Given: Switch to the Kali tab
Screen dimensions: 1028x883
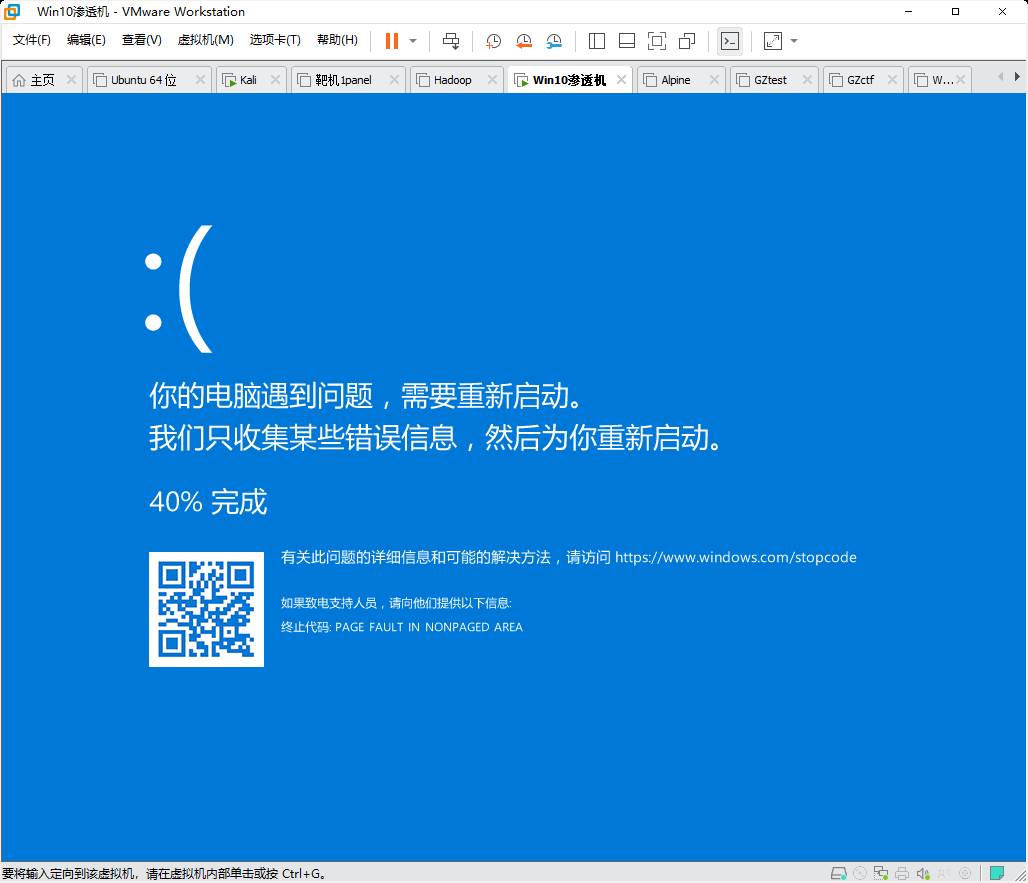Looking at the screenshot, I should tap(248, 80).
